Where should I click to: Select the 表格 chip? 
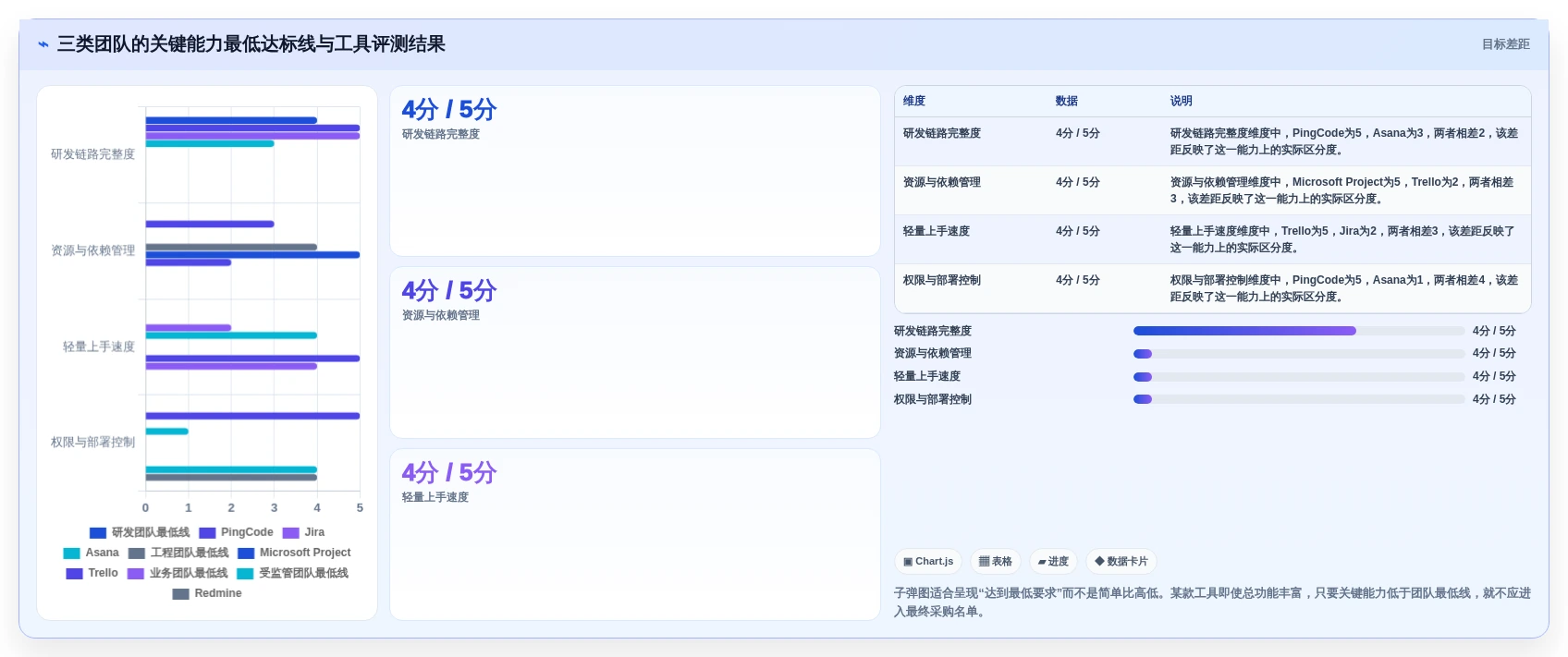coord(996,562)
